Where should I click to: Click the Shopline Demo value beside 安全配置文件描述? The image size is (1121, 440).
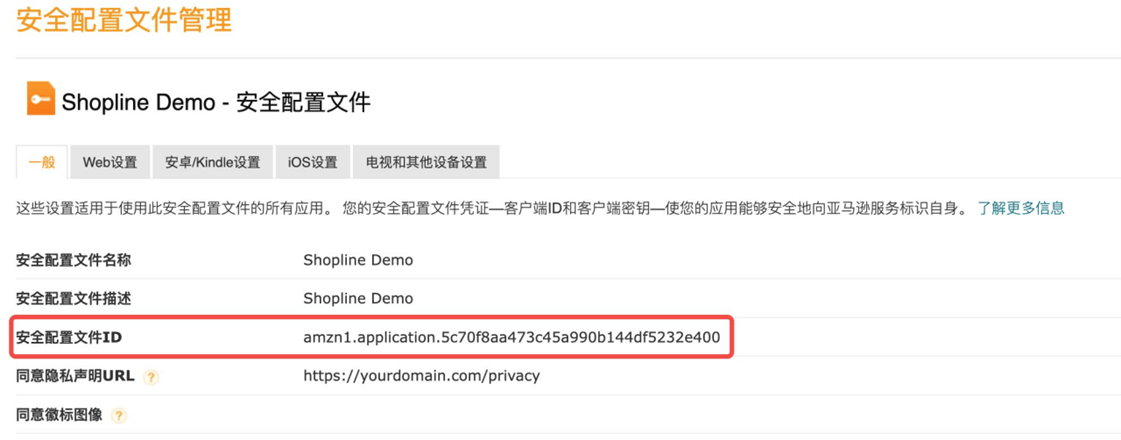pos(358,298)
